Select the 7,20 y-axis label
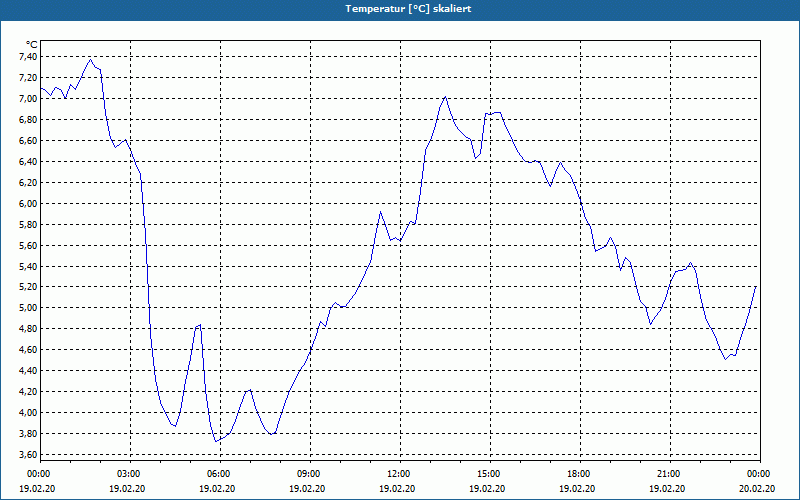800x500 pixels. [x=29, y=78]
